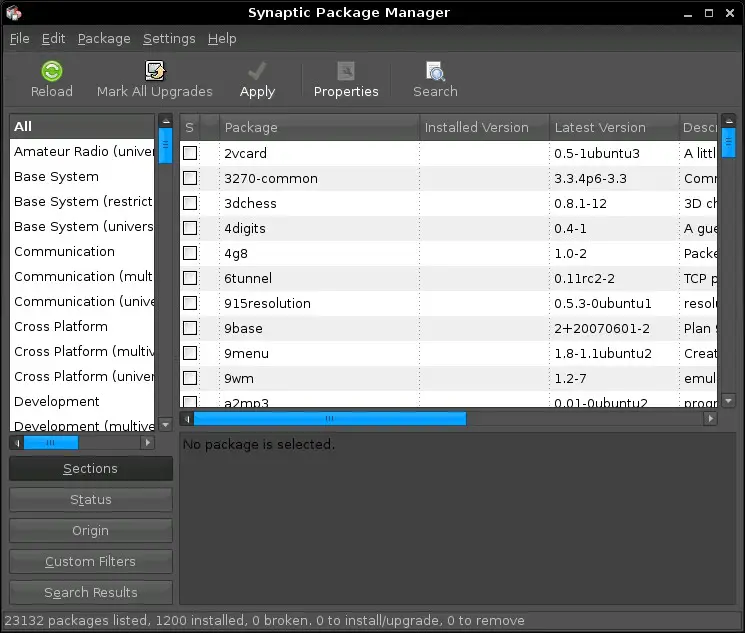Select the Base System (restricted) section

[x=82, y=201]
